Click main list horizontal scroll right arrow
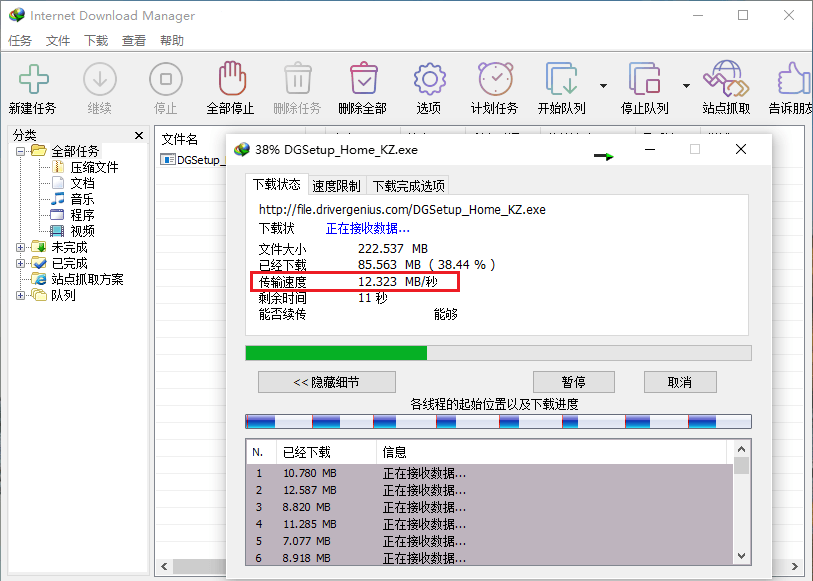Screen dimensions: 813x581 (x=795, y=566)
